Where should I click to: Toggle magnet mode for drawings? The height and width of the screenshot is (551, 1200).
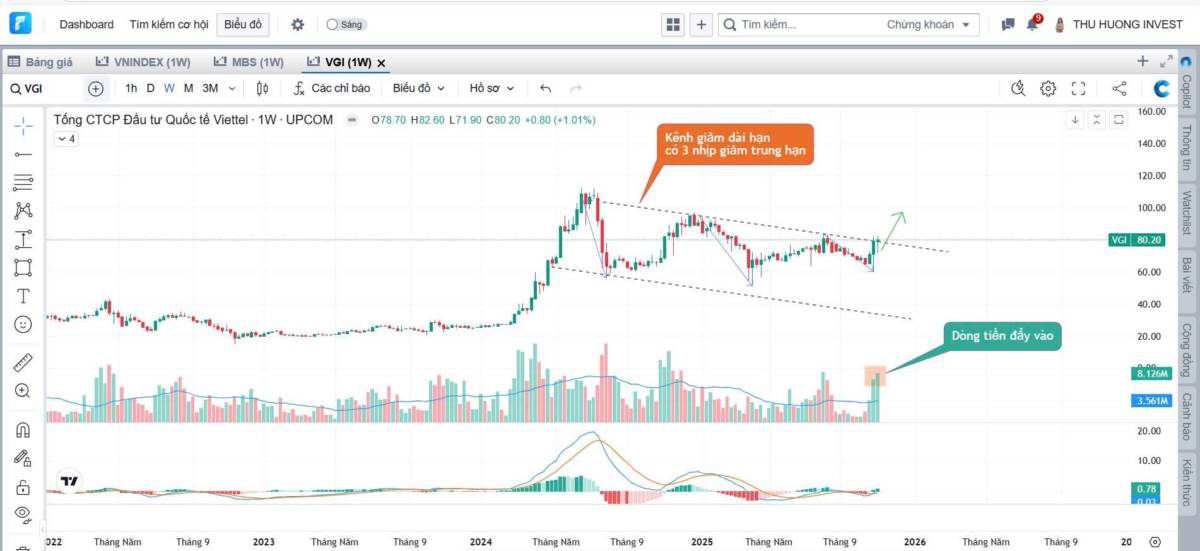click(x=23, y=430)
